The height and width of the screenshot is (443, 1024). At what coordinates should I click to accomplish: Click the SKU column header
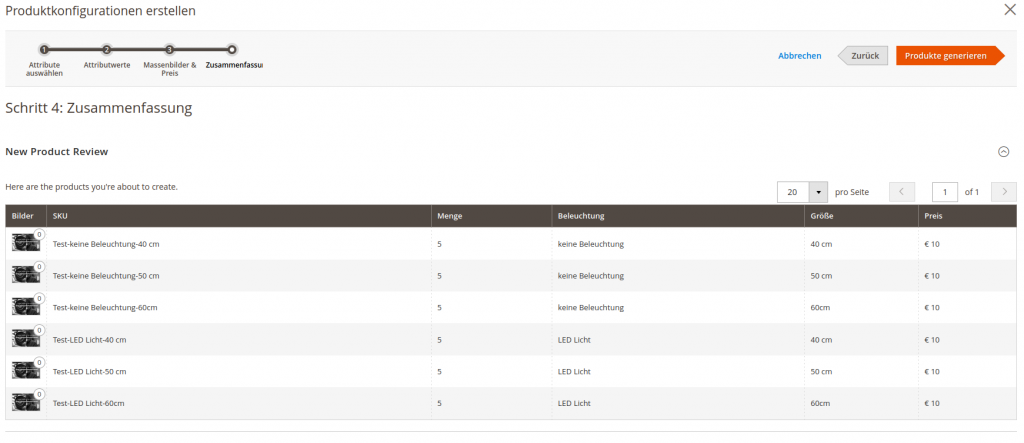(60, 216)
